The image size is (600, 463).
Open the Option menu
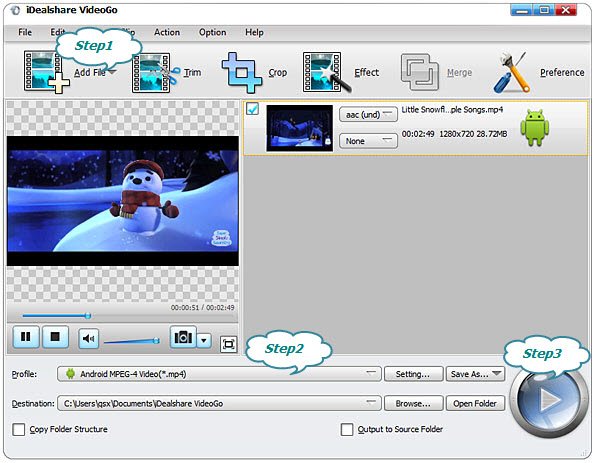click(212, 32)
